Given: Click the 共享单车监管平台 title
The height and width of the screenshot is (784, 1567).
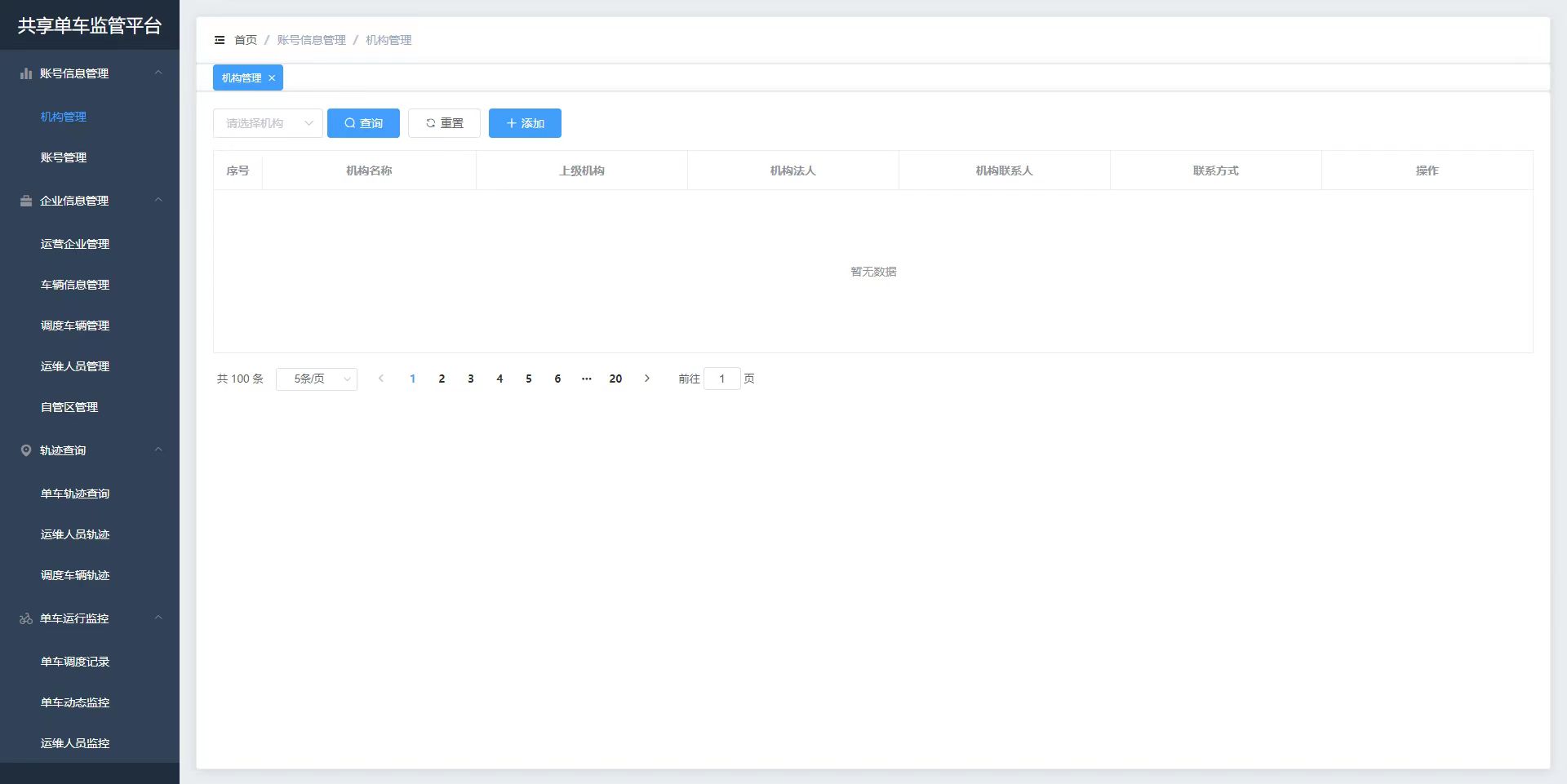Looking at the screenshot, I should [x=90, y=25].
